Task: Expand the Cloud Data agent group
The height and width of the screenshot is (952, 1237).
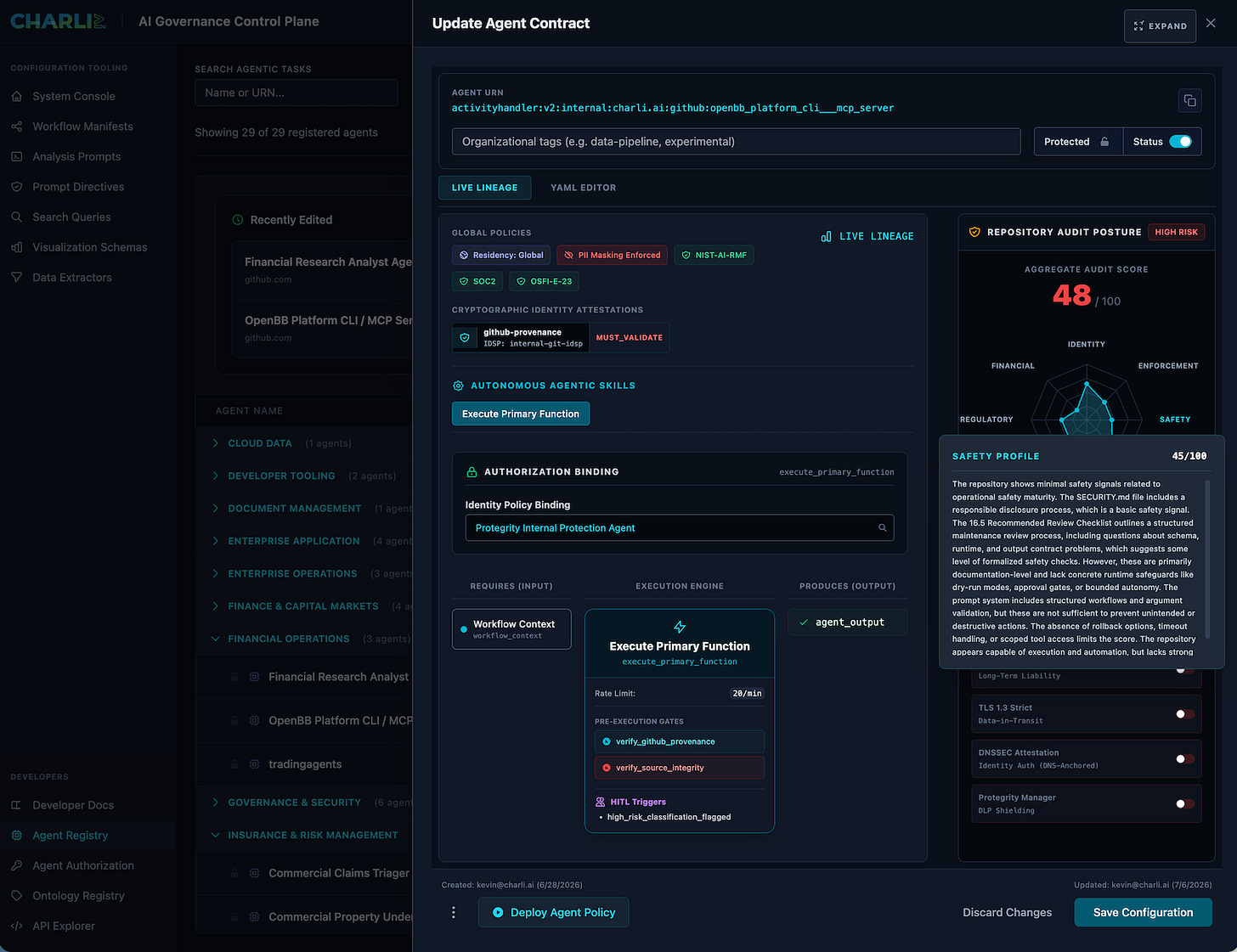Action: pyautogui.click(x=215, y=443)
